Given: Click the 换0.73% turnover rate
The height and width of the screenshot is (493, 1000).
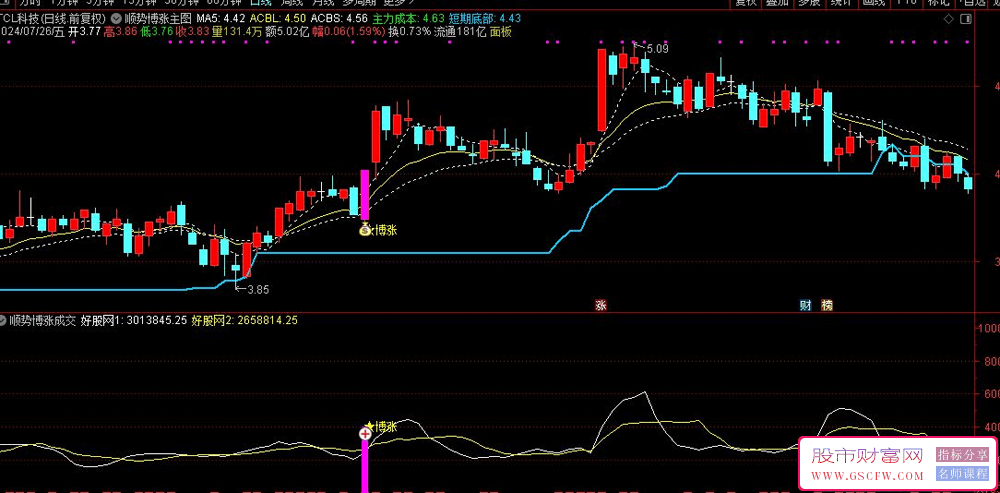Looking at the screenshot, I should click(411, 31).
